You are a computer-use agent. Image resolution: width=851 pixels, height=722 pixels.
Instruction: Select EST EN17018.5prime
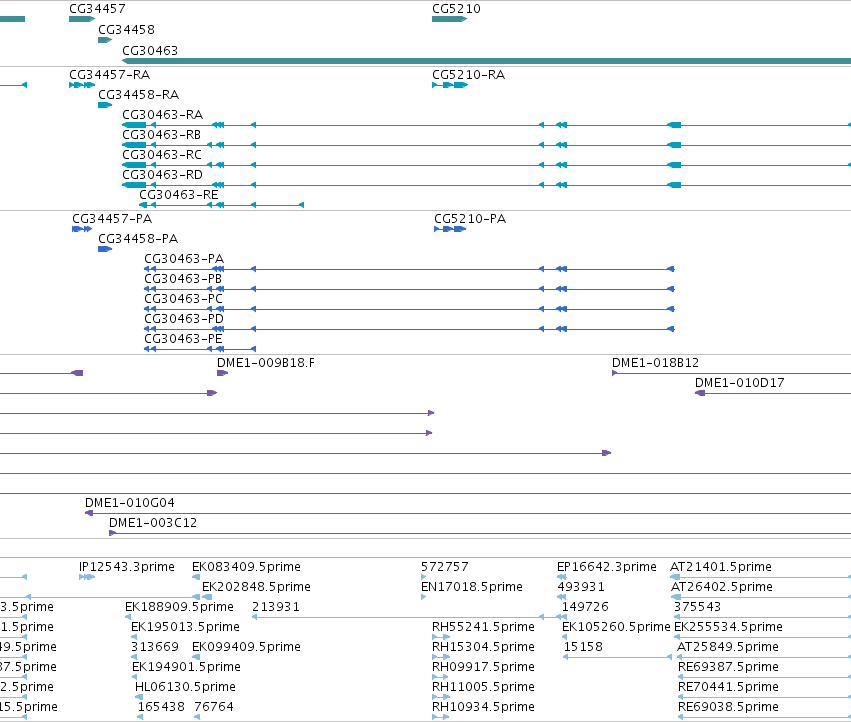(x=472, y=587)
